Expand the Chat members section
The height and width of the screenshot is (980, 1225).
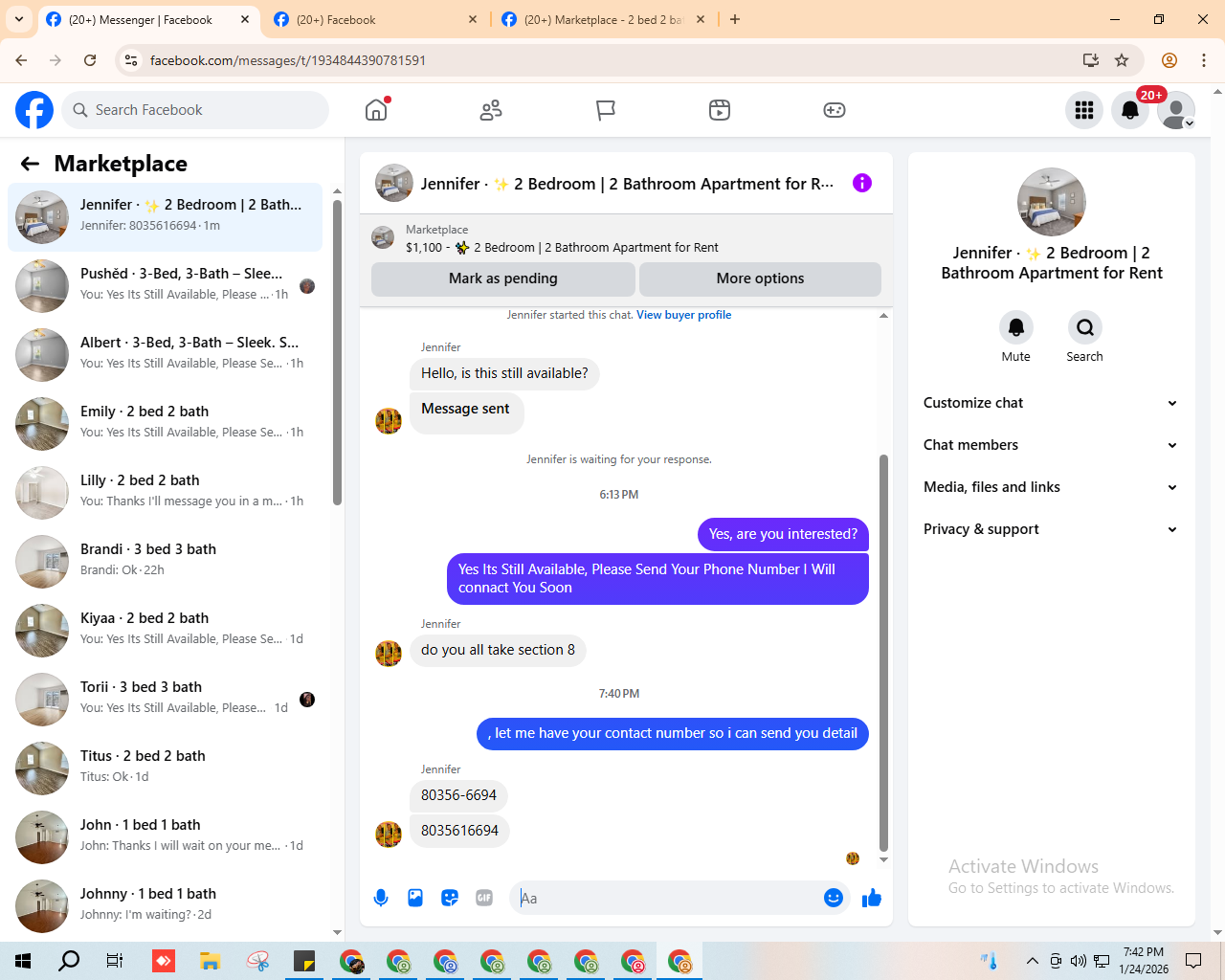click(1051, 445)
